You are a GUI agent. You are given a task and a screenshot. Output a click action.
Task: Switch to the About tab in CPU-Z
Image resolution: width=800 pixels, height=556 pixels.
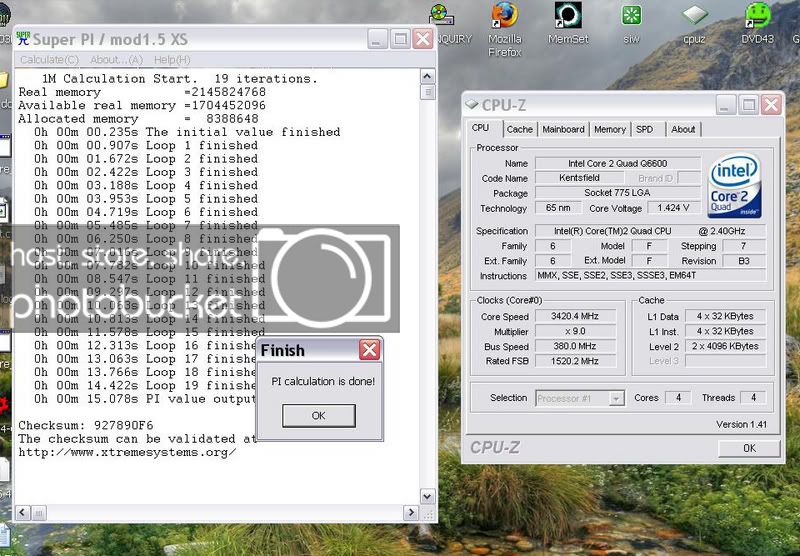click(683, 130)
